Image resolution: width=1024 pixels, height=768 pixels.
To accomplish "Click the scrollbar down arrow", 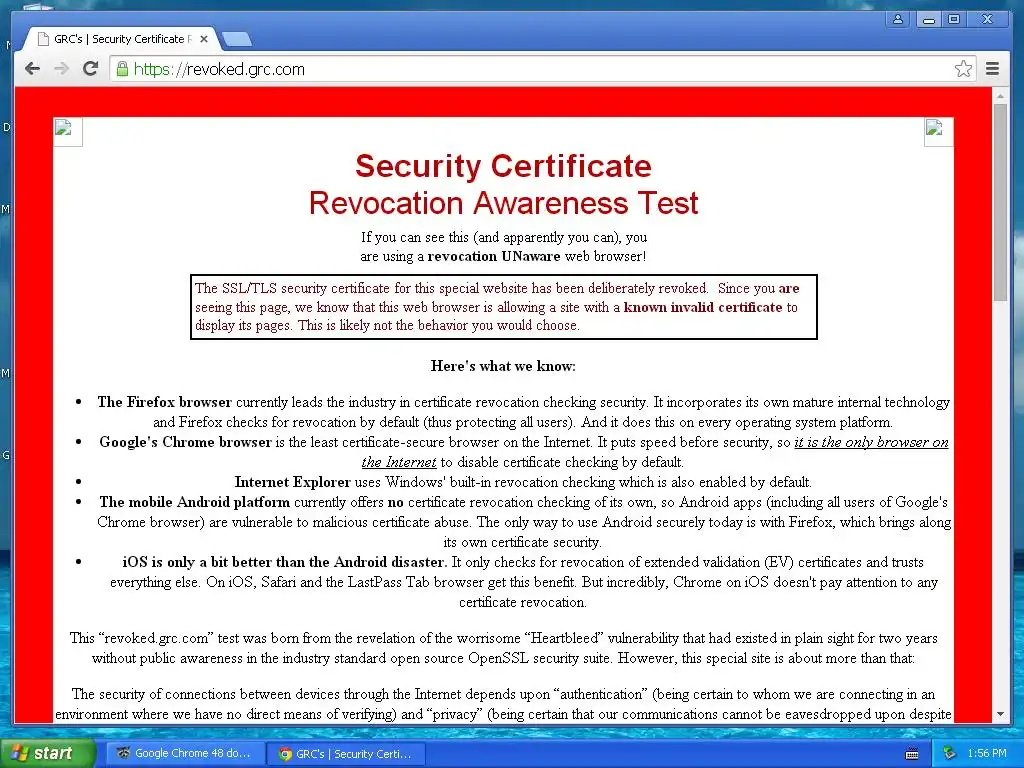I will pyautogui.click(x=1000, y=714).
